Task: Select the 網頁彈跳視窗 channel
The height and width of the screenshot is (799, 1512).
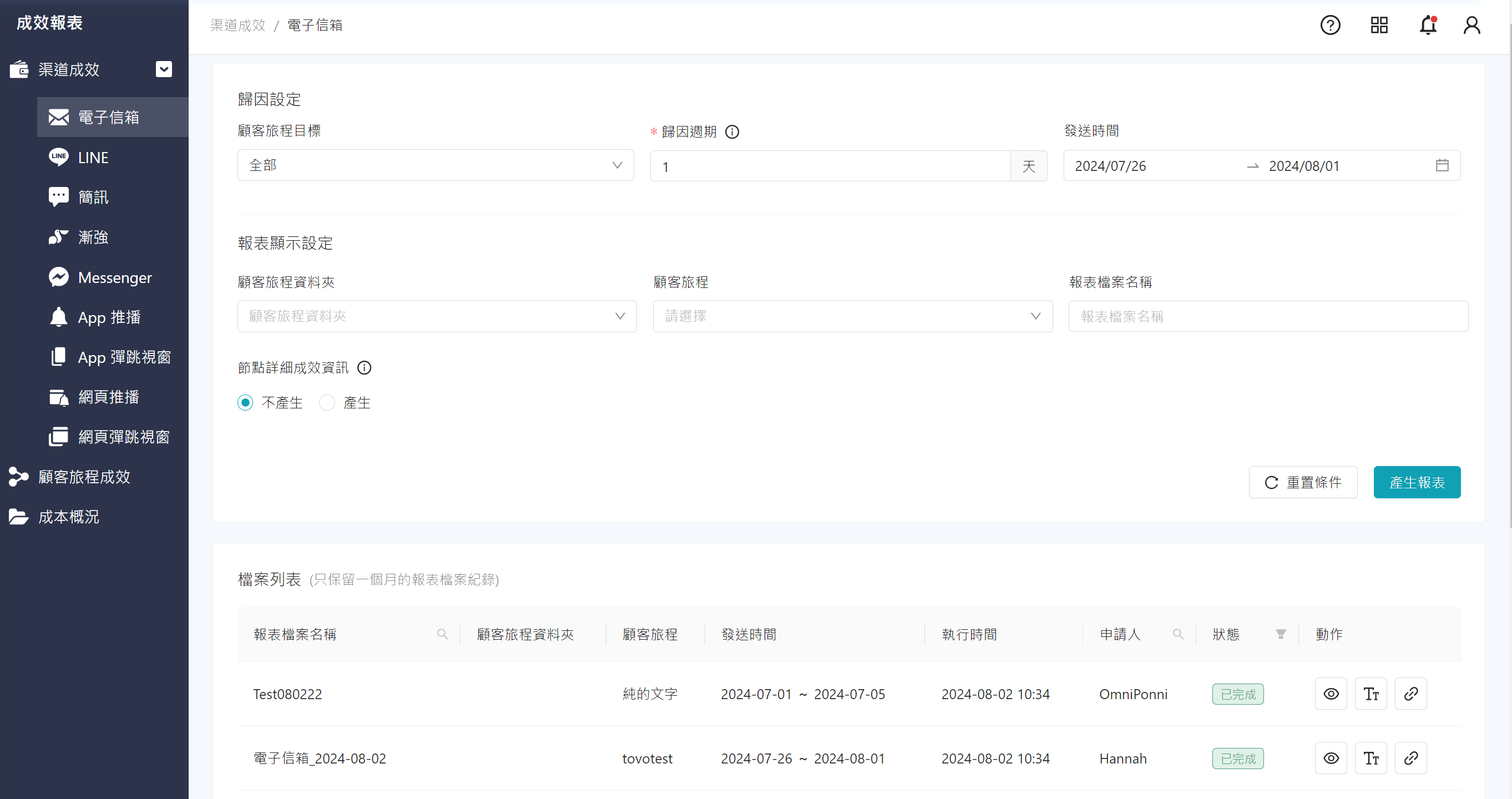Action: tap(123, 436)
